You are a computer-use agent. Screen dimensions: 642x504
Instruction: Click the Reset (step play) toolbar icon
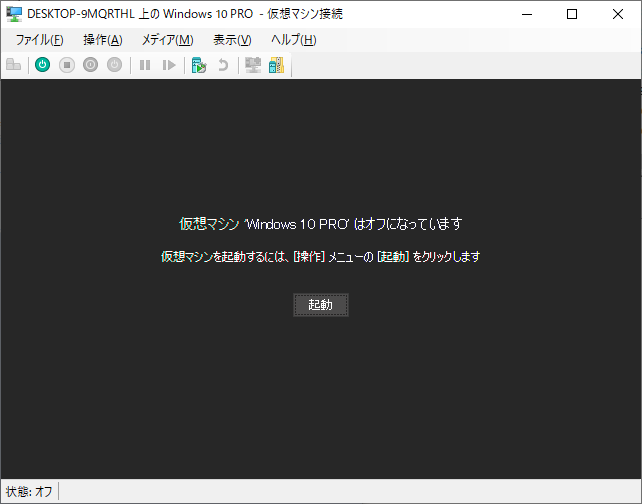pos(169,65)
